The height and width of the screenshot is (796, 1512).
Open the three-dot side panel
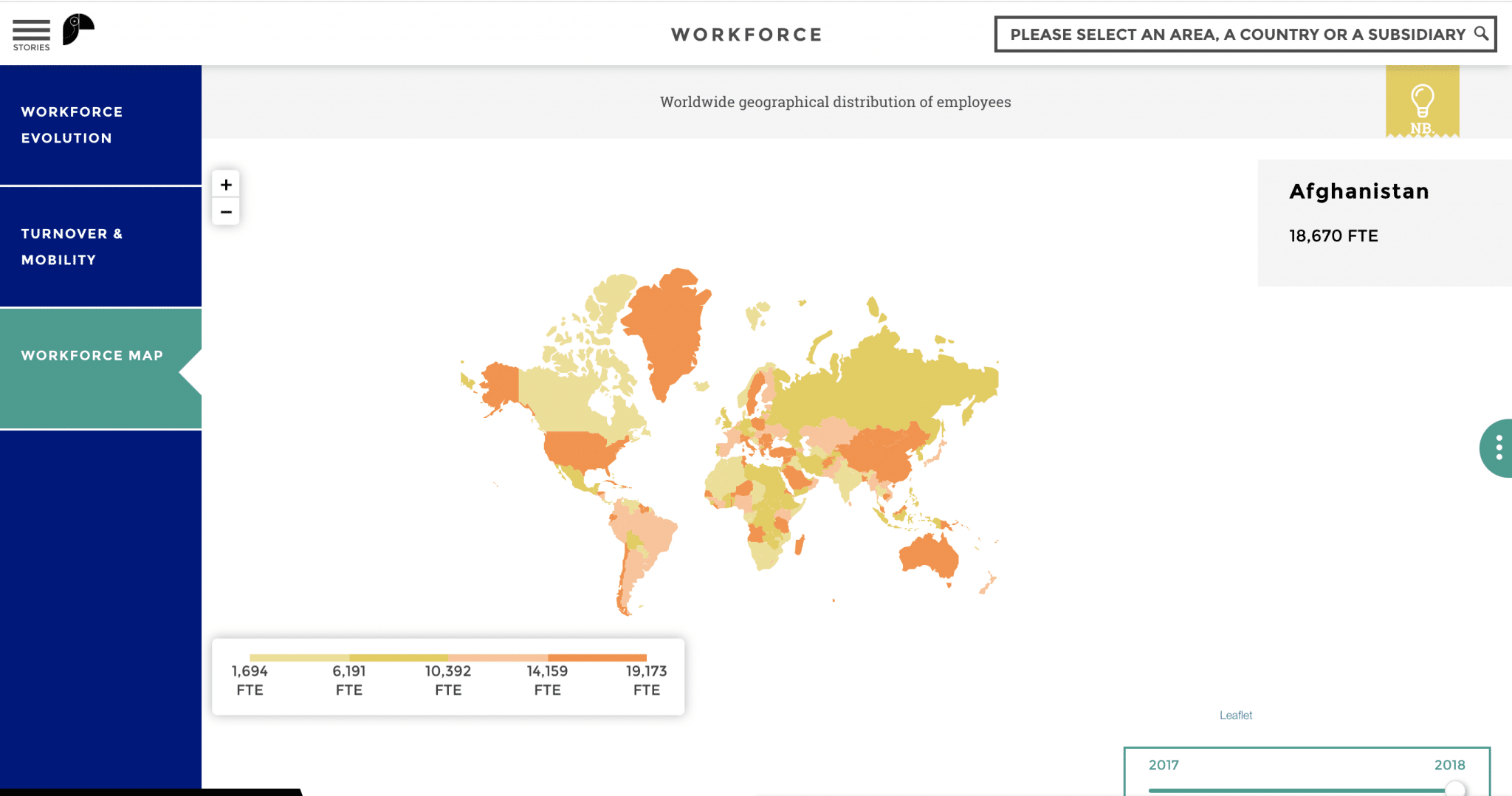(1498, 447)
